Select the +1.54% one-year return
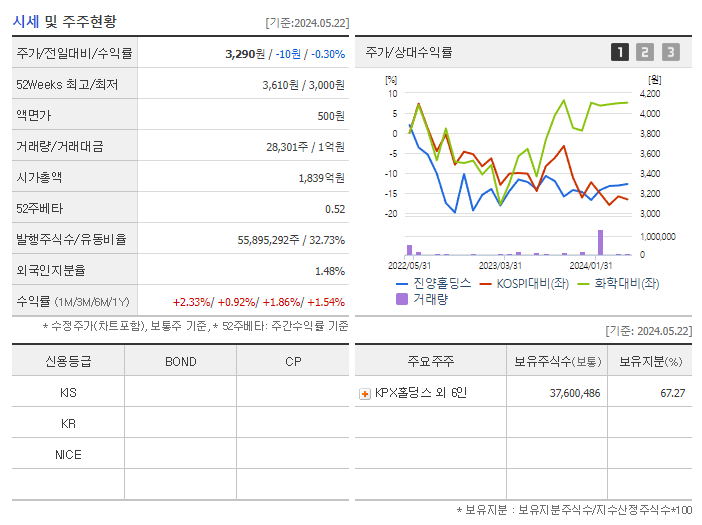The height and width of the screenshot is (525, 702). click(x=326, y=302)
